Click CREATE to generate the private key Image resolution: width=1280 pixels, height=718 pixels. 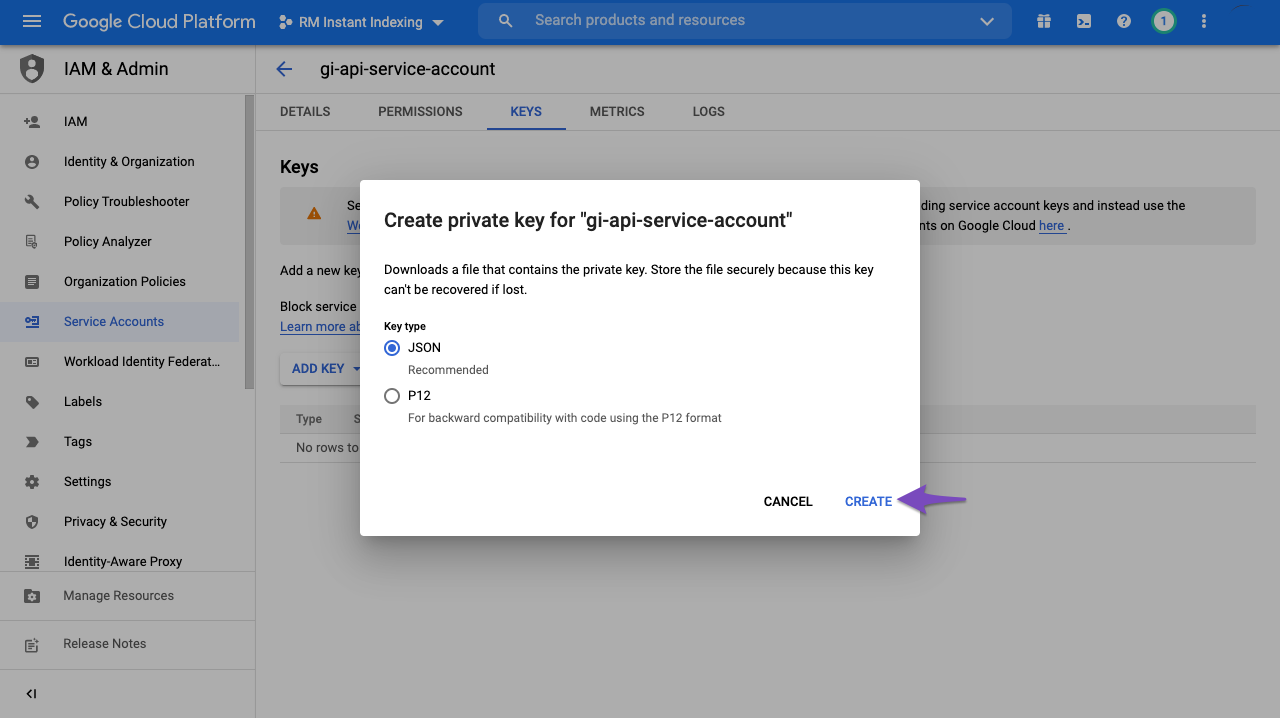[867, 501]
